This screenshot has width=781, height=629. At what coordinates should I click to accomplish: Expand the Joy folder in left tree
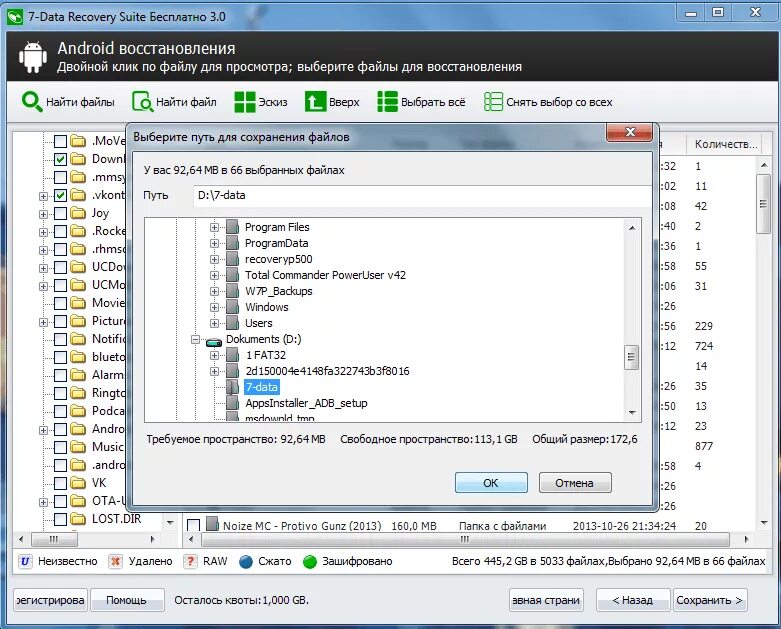43,214
